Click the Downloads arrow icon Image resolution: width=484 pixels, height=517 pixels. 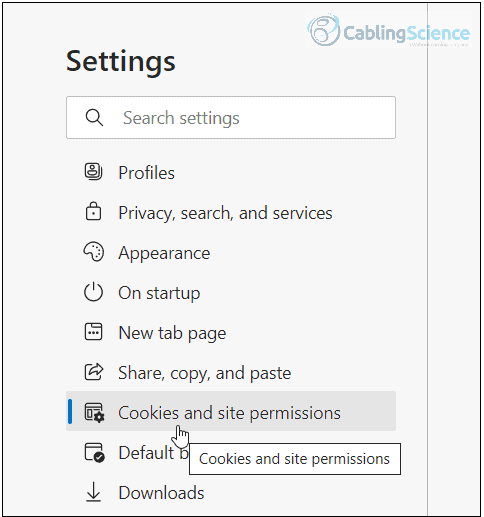click(93, 492)
